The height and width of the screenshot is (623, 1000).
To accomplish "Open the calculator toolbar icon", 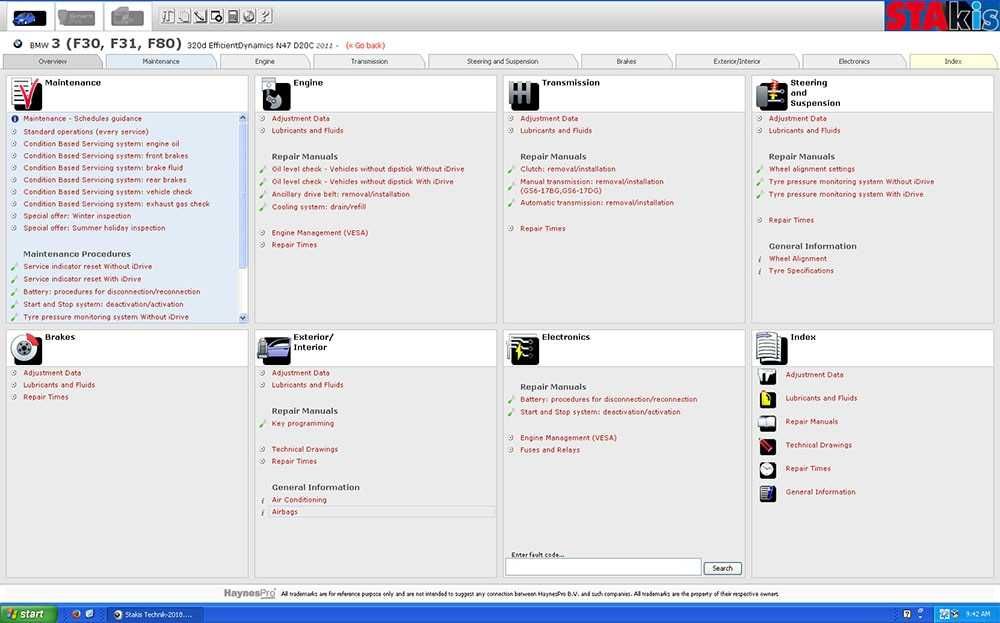I will [233, 17].
